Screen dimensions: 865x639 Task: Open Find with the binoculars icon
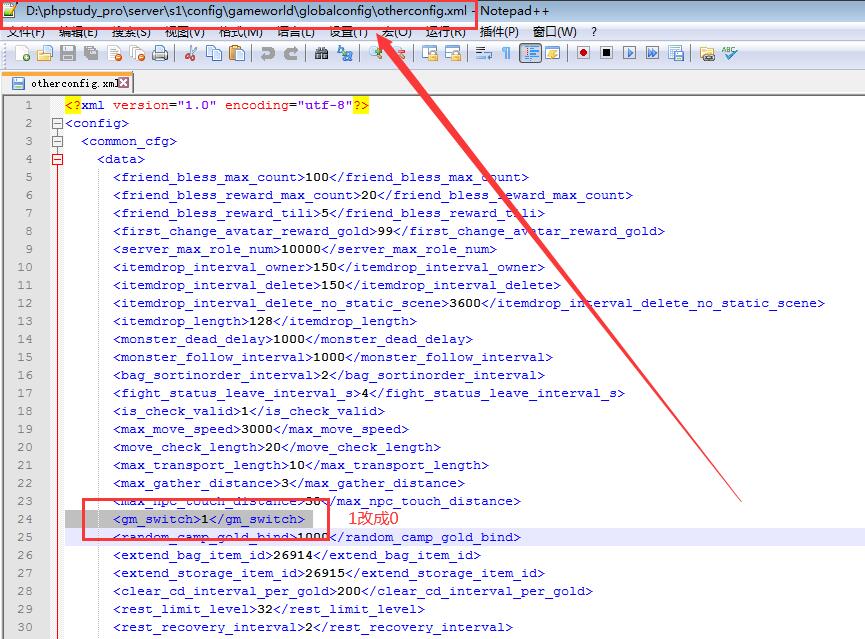tap(321, 53)
